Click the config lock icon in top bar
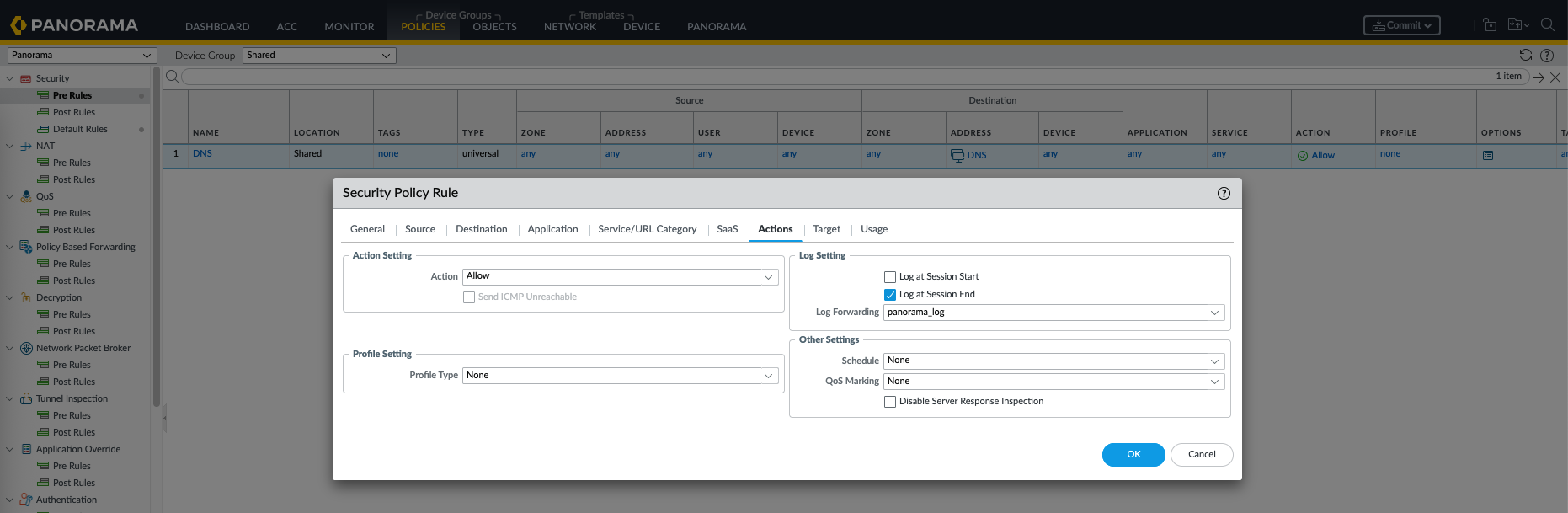 (x=1490, y=25)
